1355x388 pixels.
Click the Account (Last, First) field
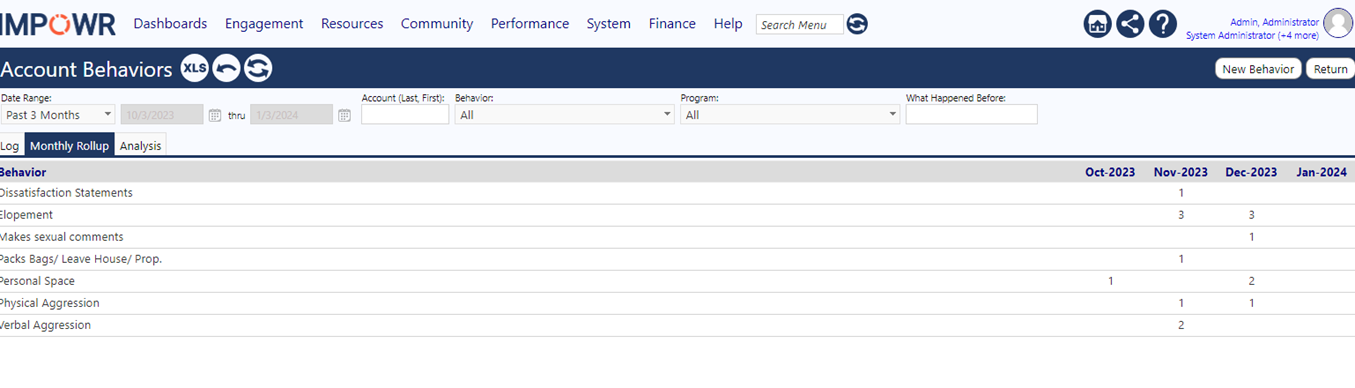pos(405,115)
